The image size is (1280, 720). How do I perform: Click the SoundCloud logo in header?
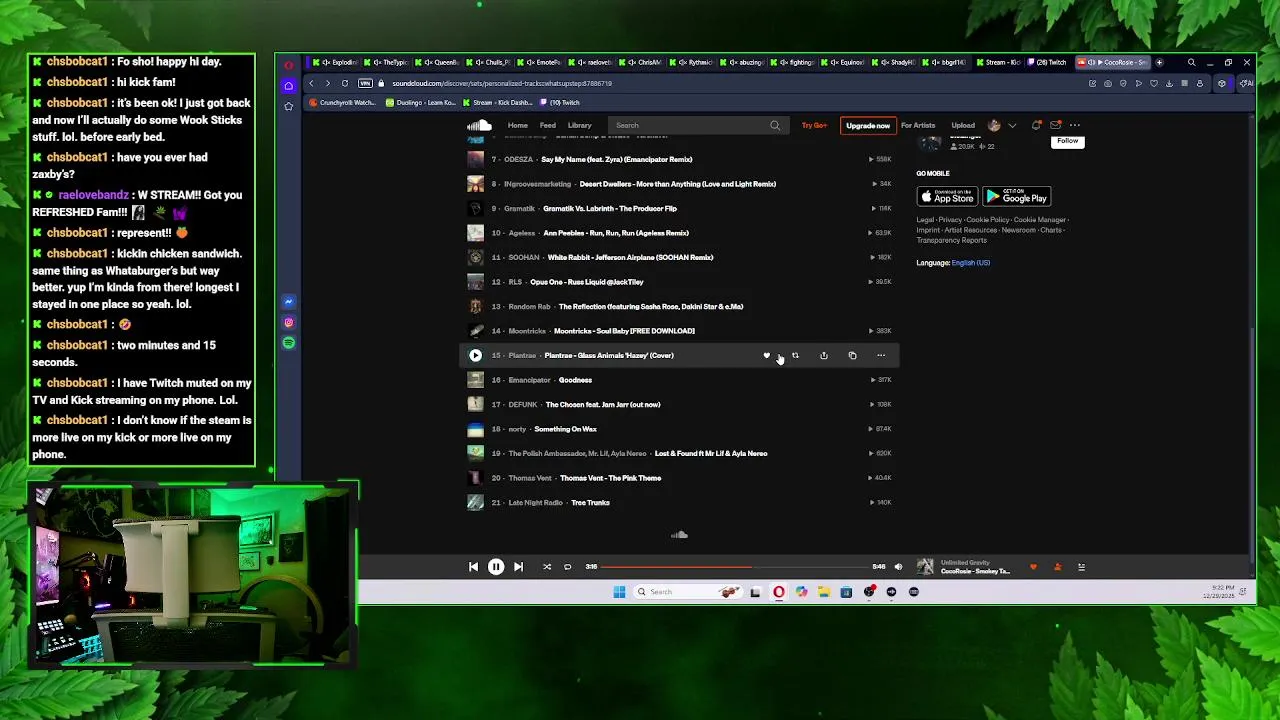pyautogui.click(x=479, y=125)
